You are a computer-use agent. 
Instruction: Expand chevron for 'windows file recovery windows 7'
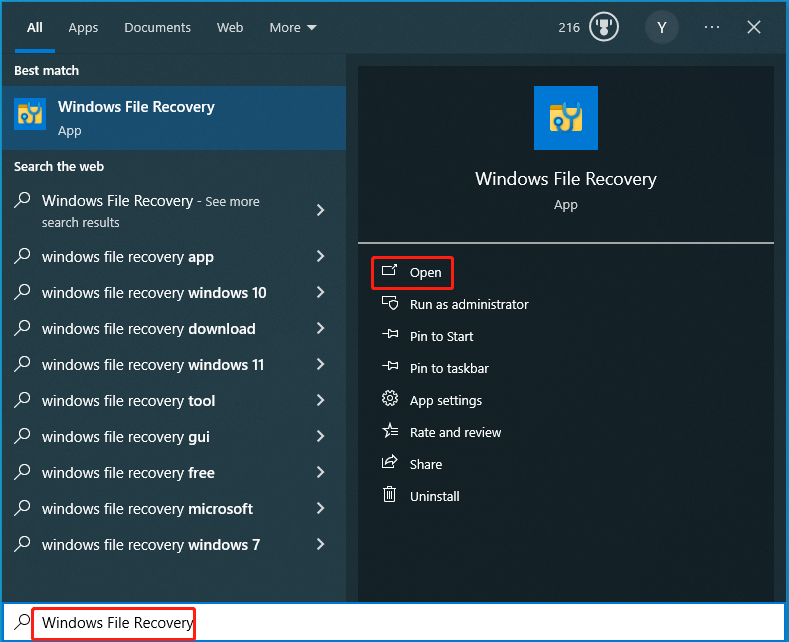[321, 544]
